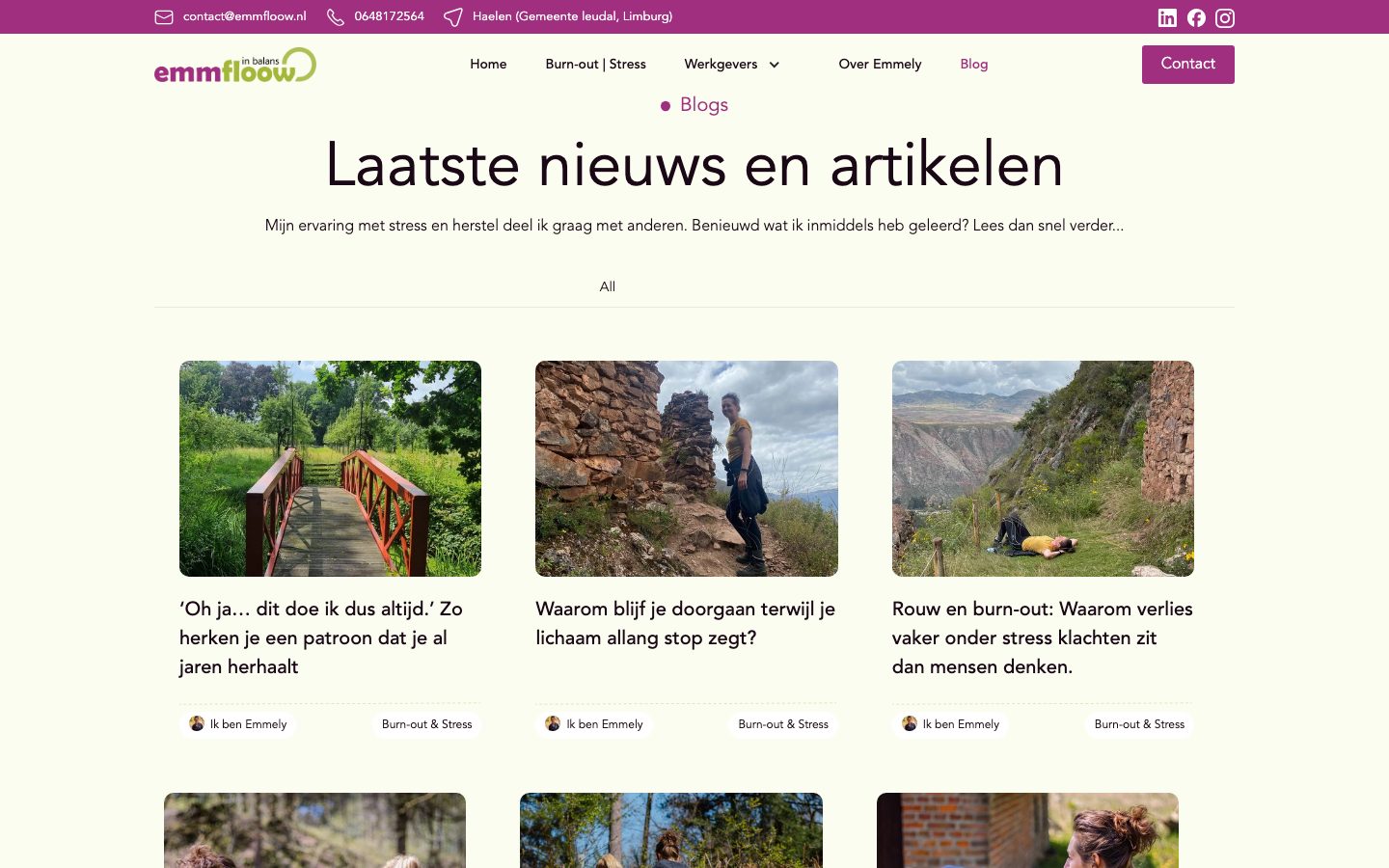
Task: Open the Home menu item
Action: (488, 64)
